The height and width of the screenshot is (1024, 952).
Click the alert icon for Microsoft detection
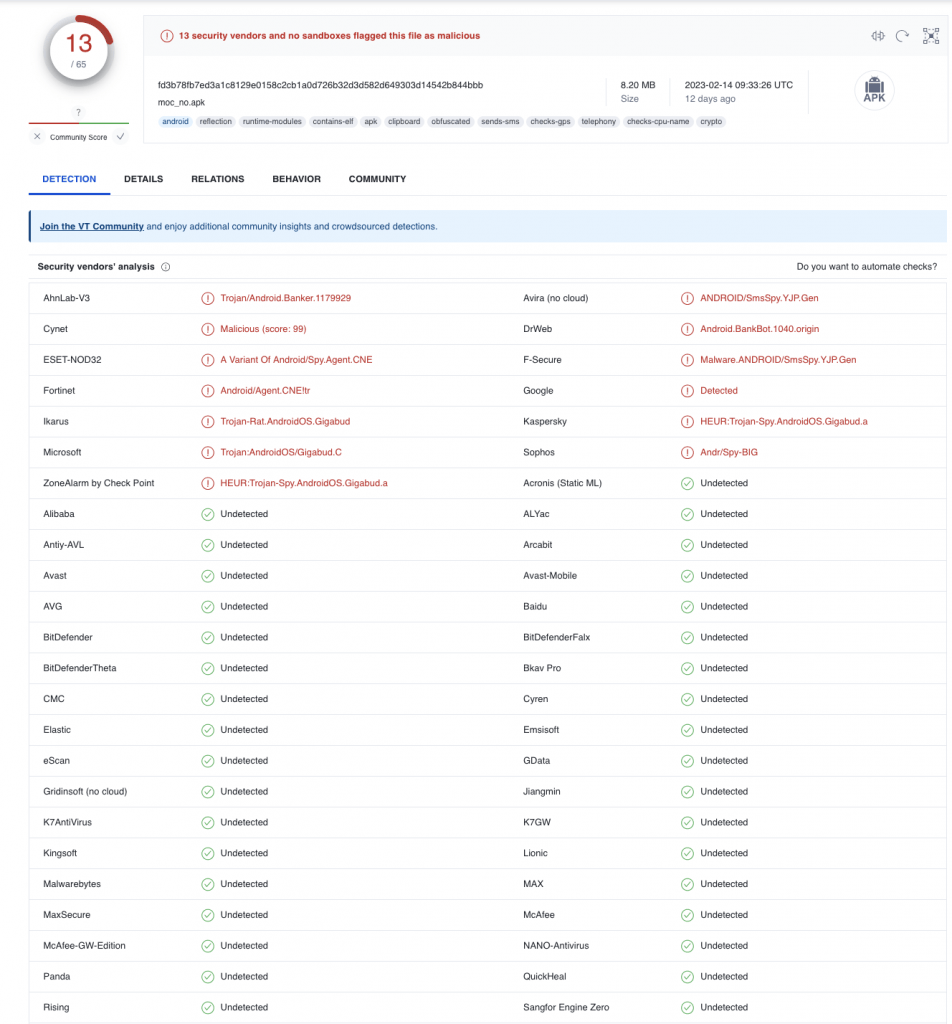[x=208, y=453]
